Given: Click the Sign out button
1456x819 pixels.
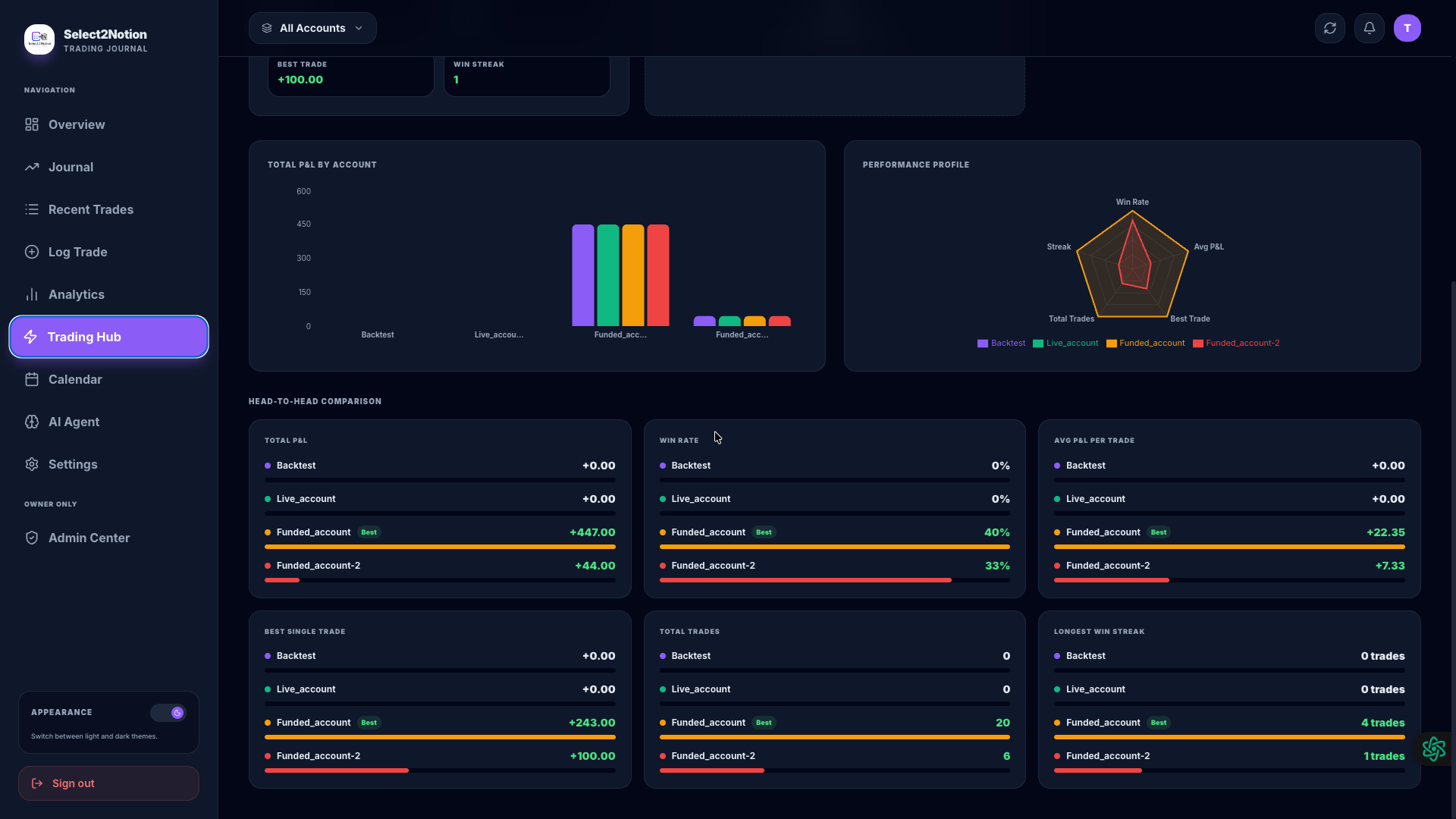Looking at the screenshot, I should click(x=108, y=783).
